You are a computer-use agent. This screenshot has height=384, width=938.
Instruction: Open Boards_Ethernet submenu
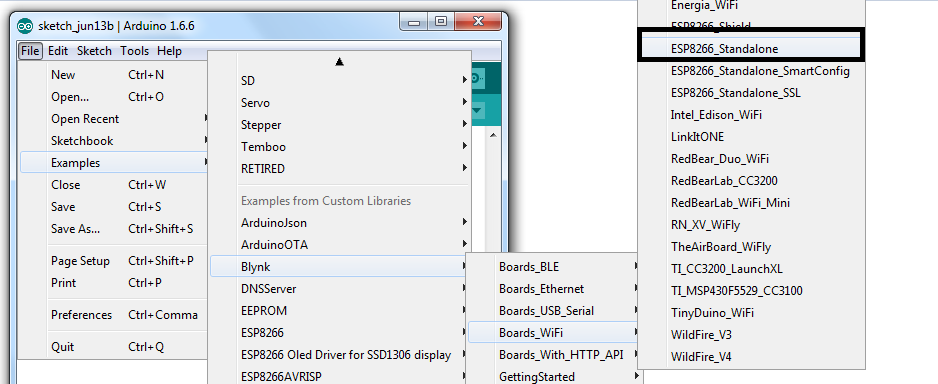tap(554, 289)
